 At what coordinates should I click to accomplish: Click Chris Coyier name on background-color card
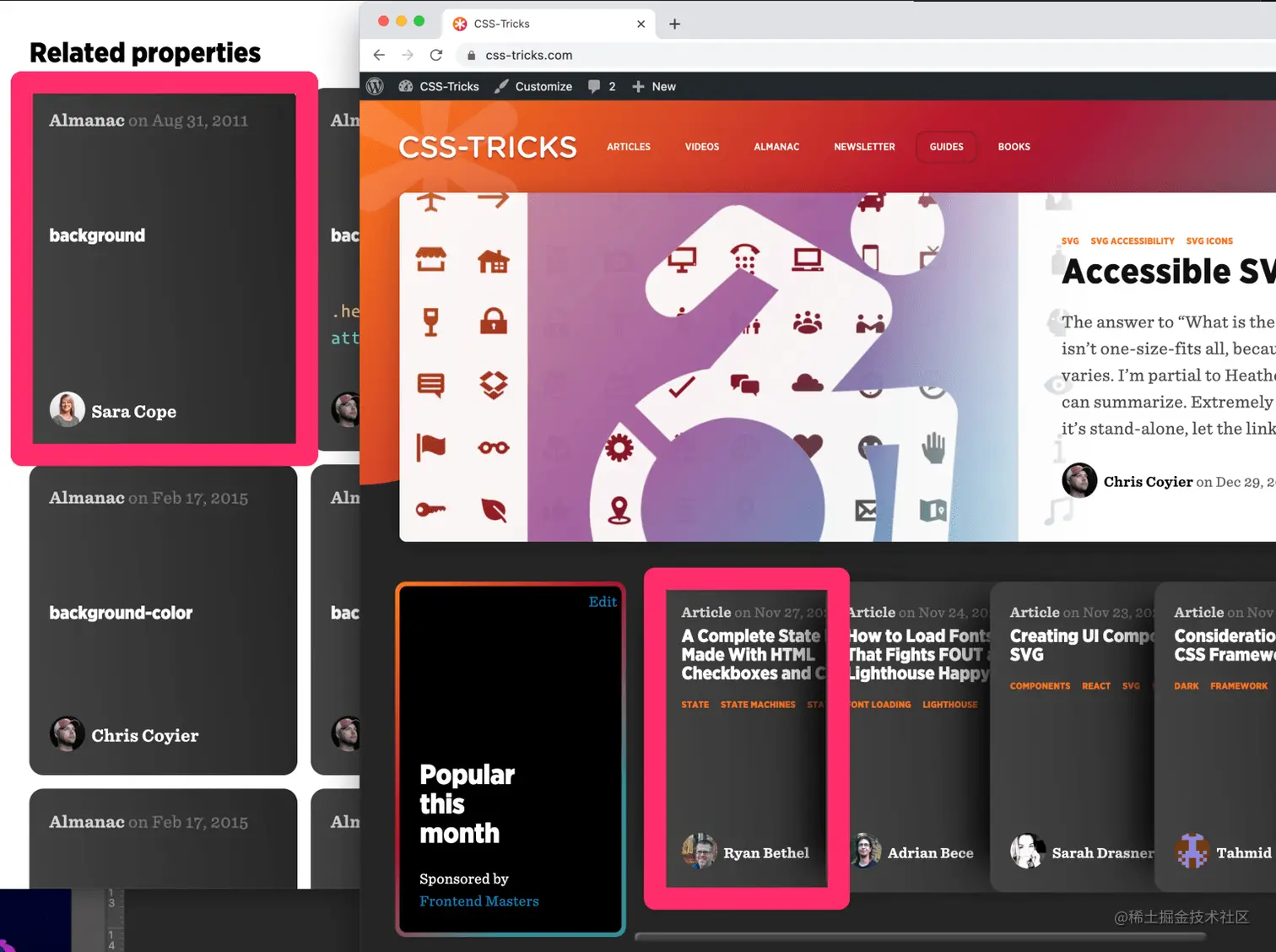[145, 736]
